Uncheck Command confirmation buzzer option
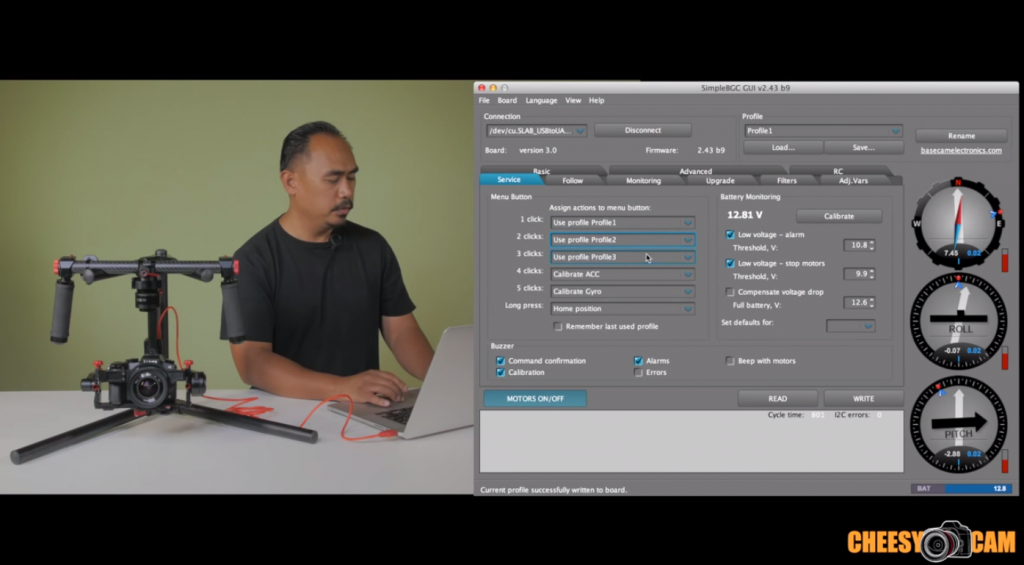1024x565 pixels. 500,361
